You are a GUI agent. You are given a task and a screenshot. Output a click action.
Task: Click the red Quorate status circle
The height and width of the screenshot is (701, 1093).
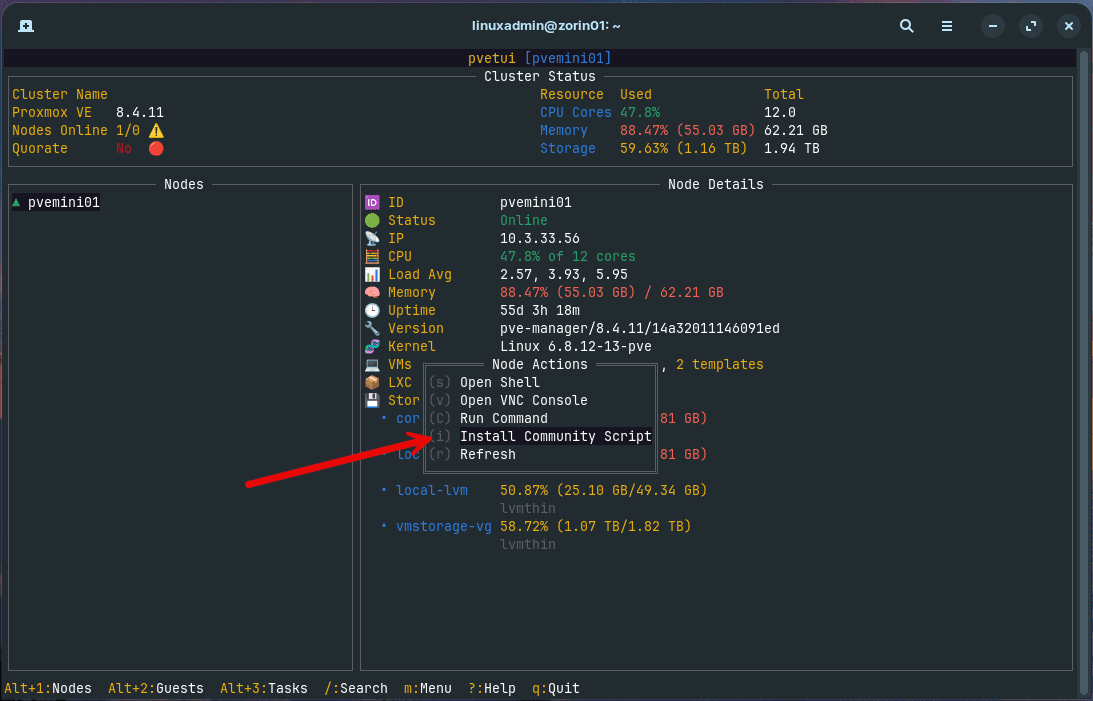155,148
